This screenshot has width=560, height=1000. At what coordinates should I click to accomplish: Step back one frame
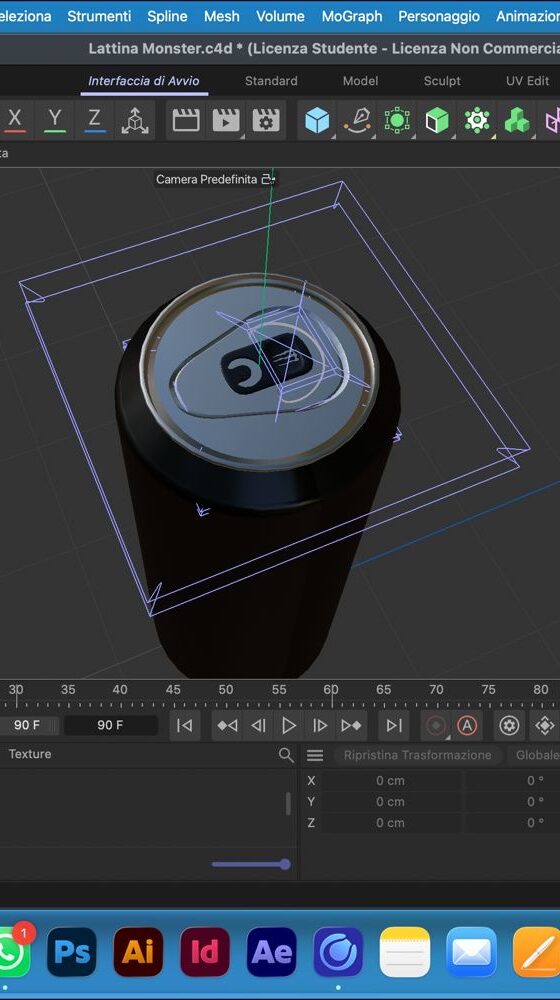tap(258, 725)
